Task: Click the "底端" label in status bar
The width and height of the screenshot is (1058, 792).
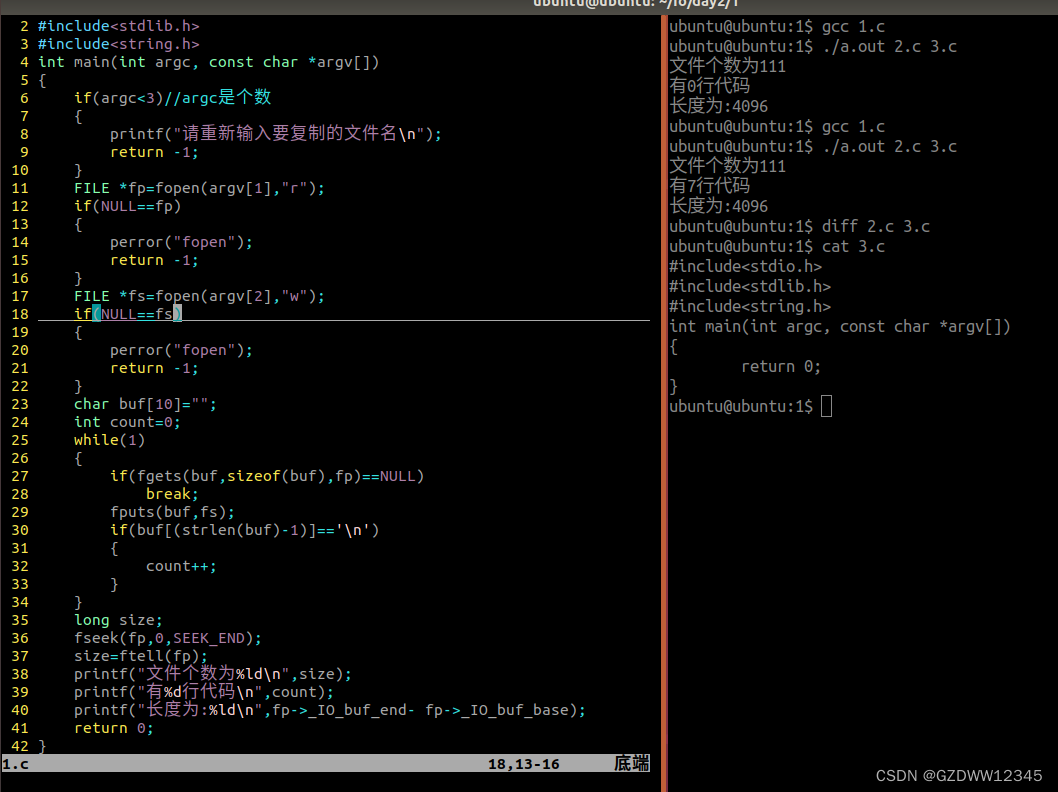Action: click(631, 763)
